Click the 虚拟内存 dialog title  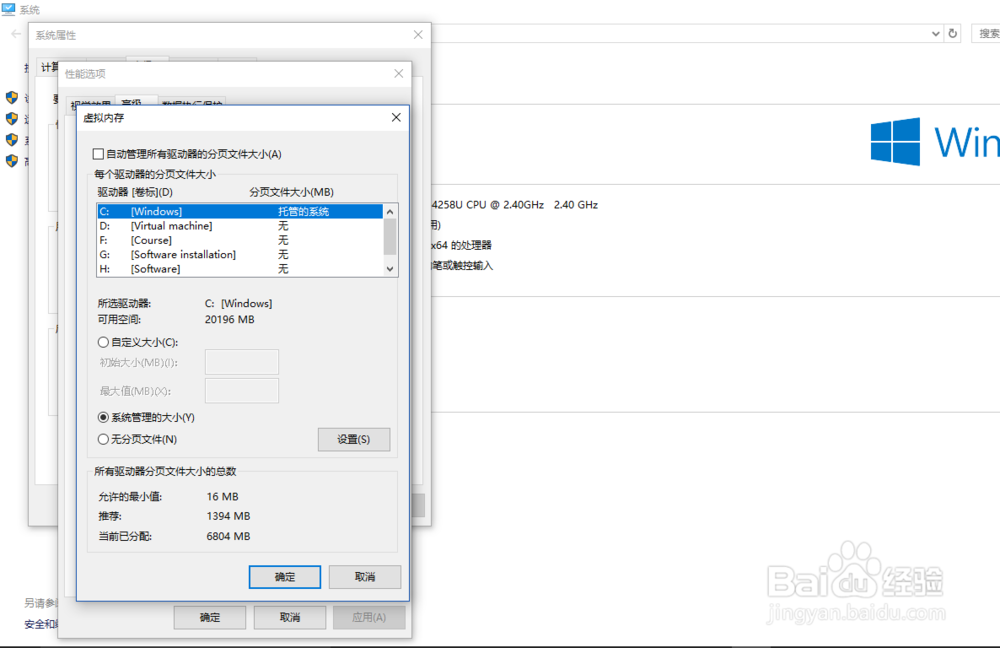(x=104, y=118)
